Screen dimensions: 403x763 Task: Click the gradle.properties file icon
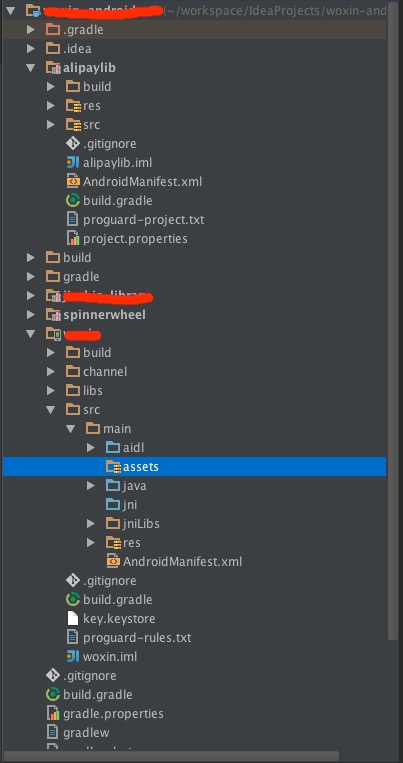click(53, 713)
